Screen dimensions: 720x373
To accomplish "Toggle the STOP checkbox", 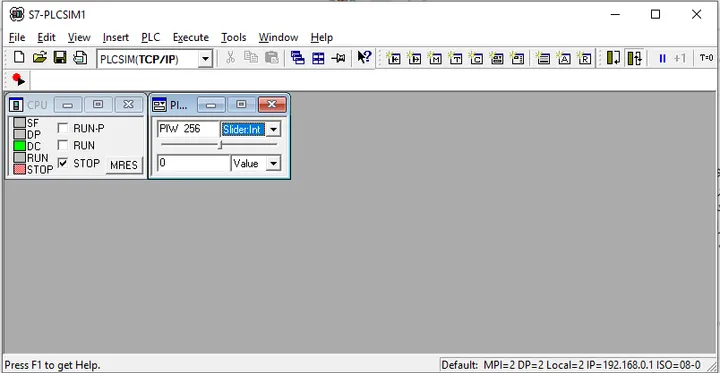I will 63,163.
